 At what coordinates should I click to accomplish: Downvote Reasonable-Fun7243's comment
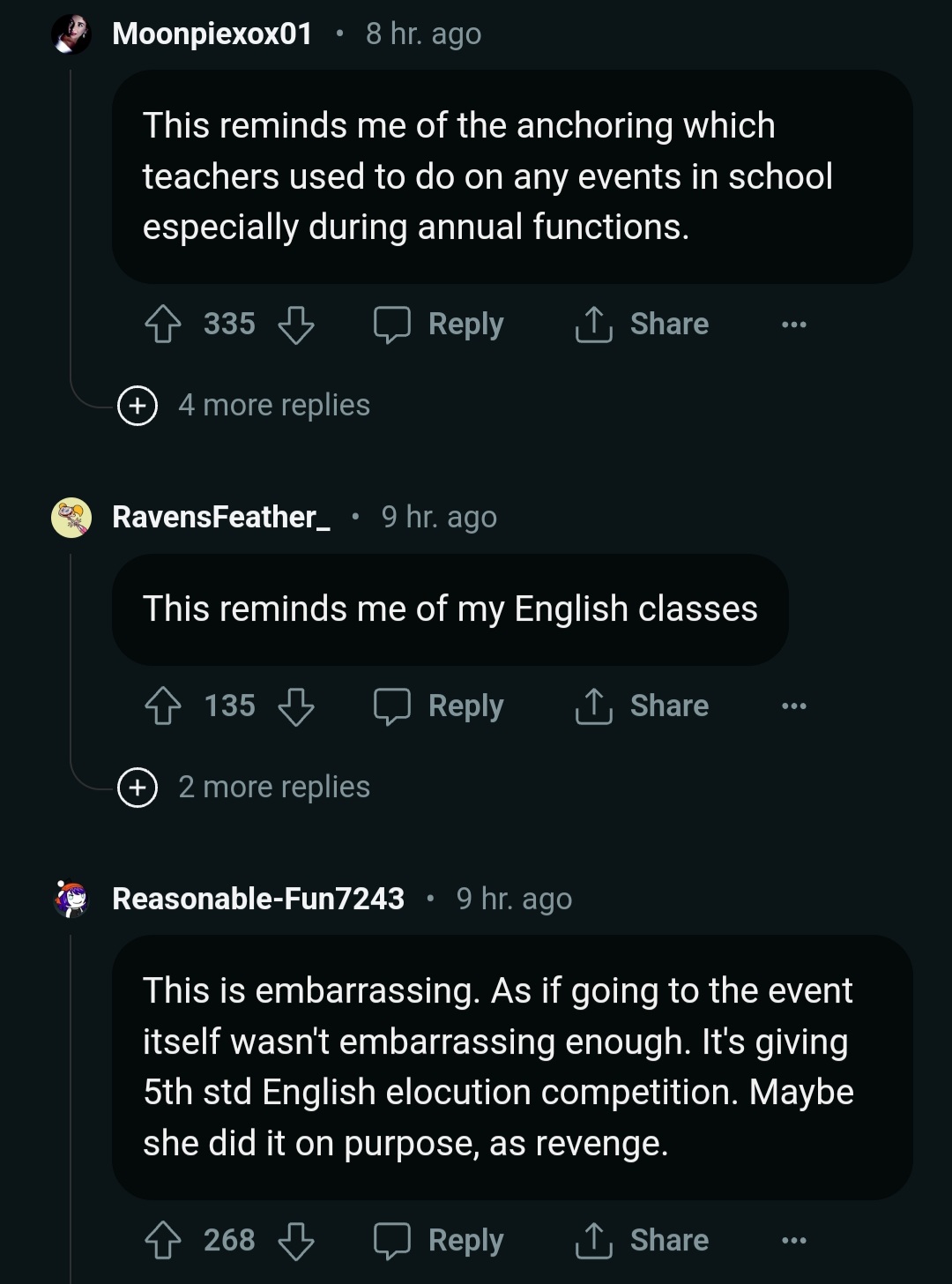[x=295, y=1241]
